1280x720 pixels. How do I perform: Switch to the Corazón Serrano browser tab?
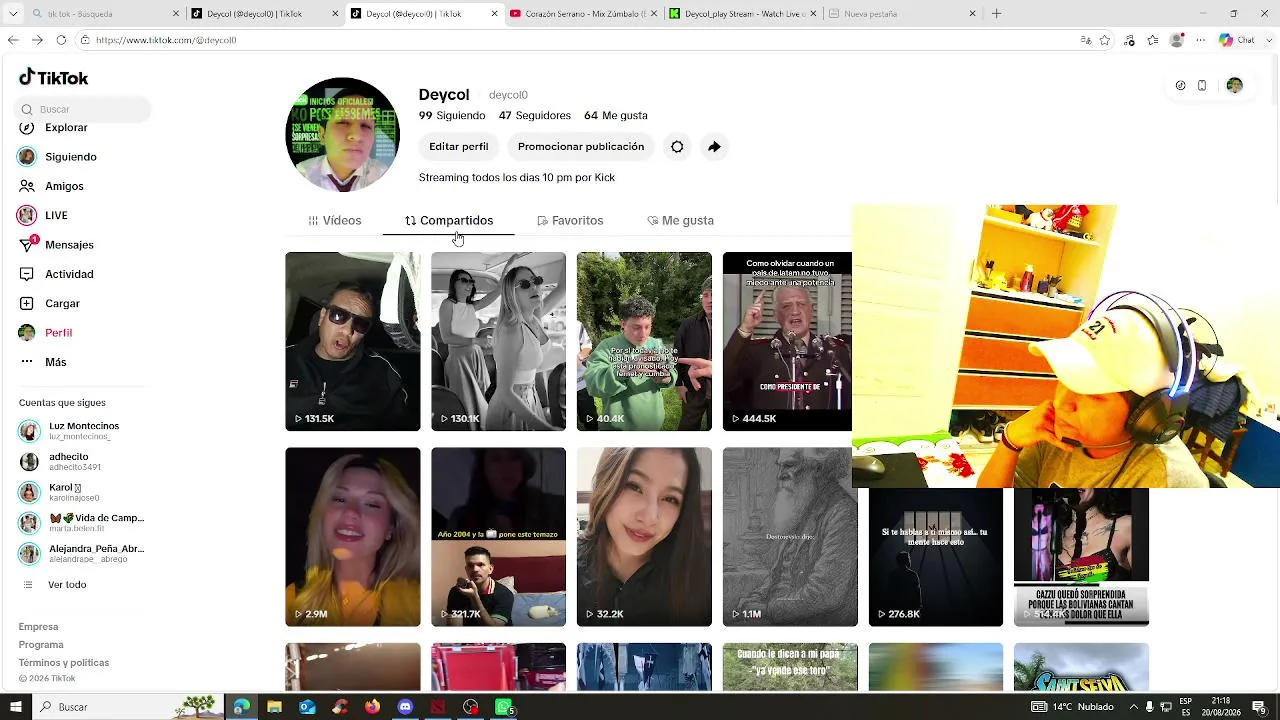pos(585,14)
